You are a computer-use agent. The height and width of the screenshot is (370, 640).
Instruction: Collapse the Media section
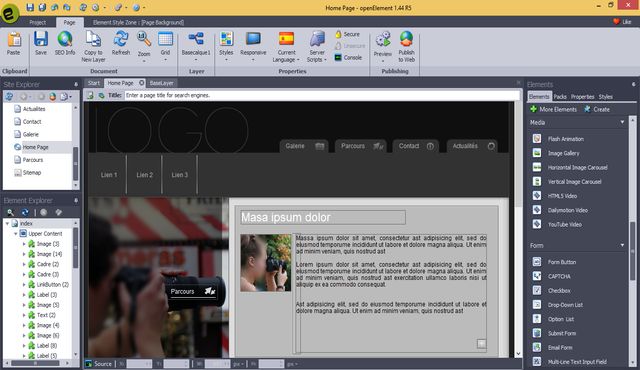click(x=622, y=122)
